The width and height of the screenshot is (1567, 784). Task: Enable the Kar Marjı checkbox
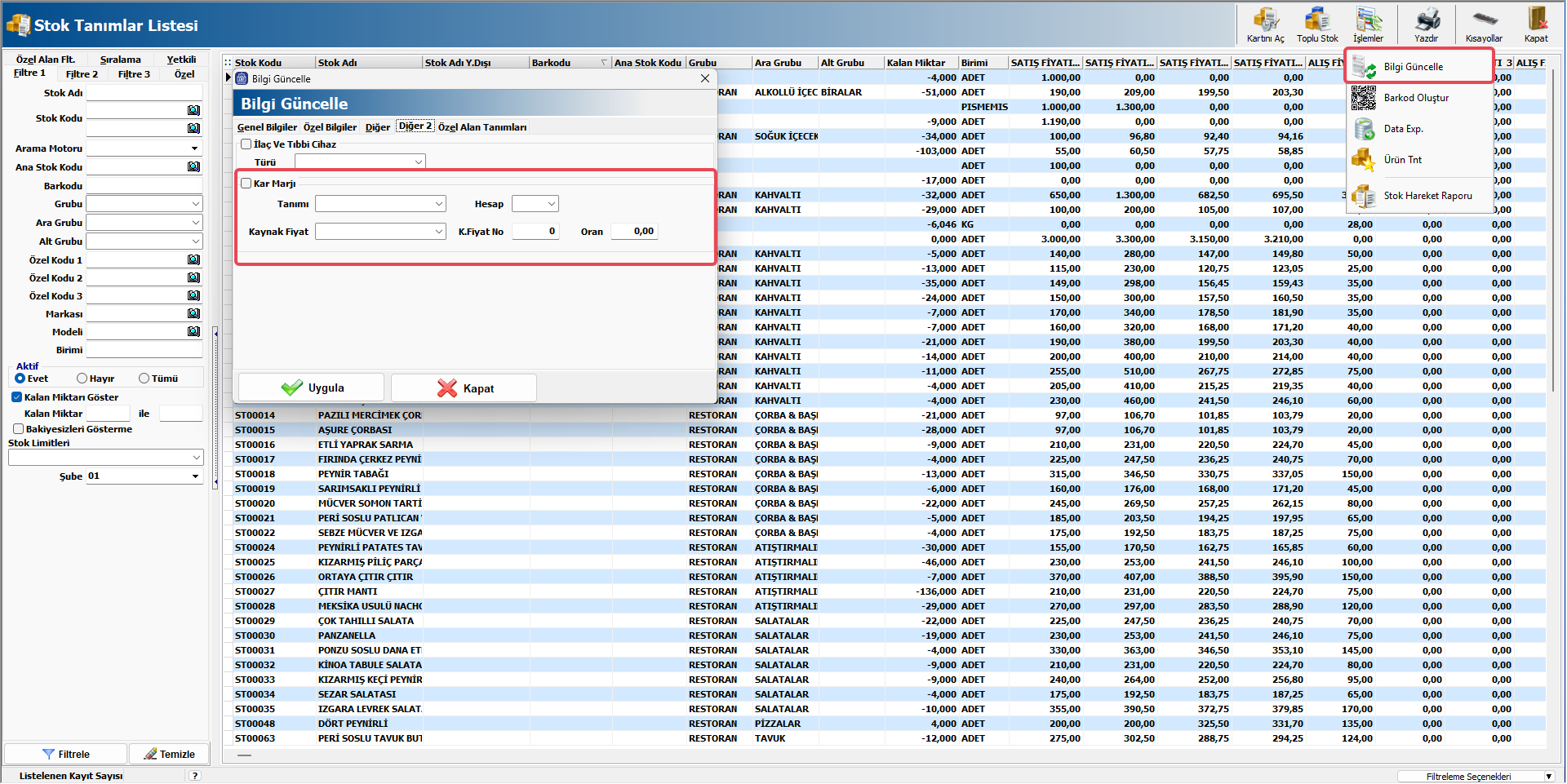click(x=246, y=184)
